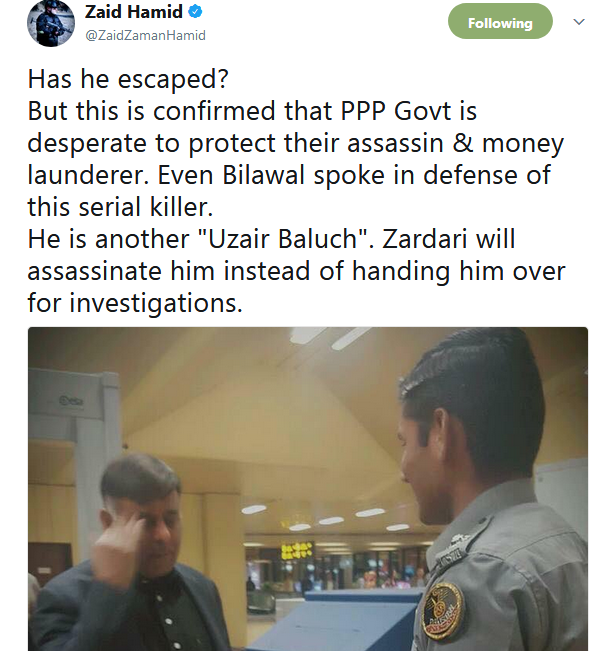Expand the tweet options chevron menu

[579, 22]
